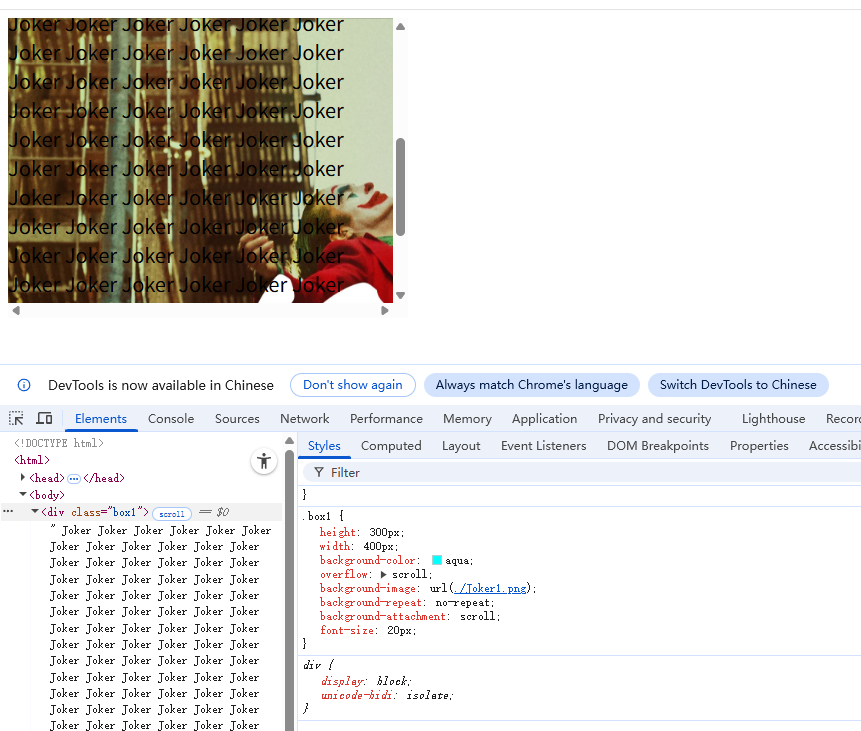Select the html element row
Viewport: 861px width, 731px height.
pyautogui.click(x=32, y=460)
